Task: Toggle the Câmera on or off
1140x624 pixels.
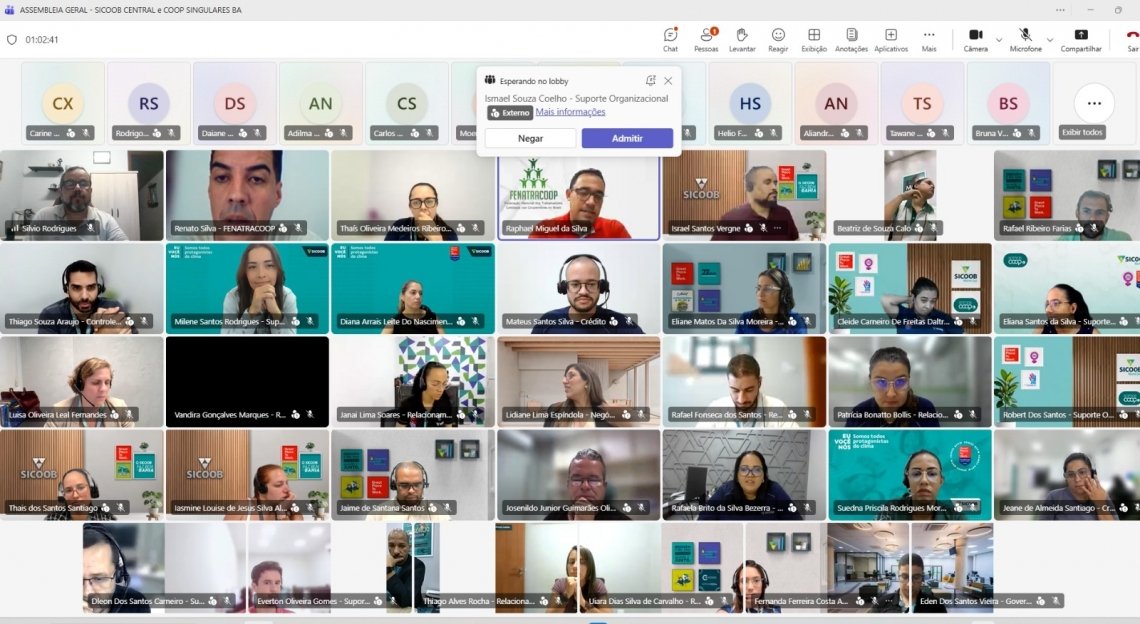Action: point(975,39)
